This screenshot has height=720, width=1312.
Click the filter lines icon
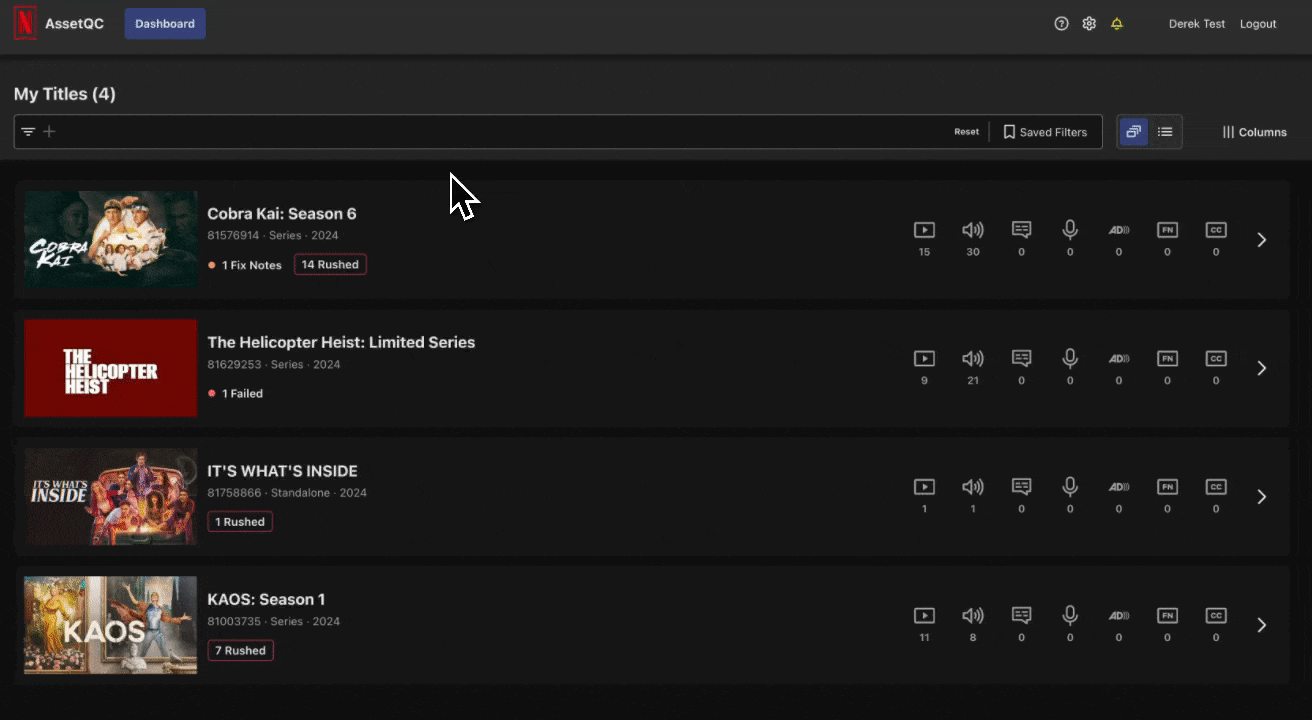(28, 132)
